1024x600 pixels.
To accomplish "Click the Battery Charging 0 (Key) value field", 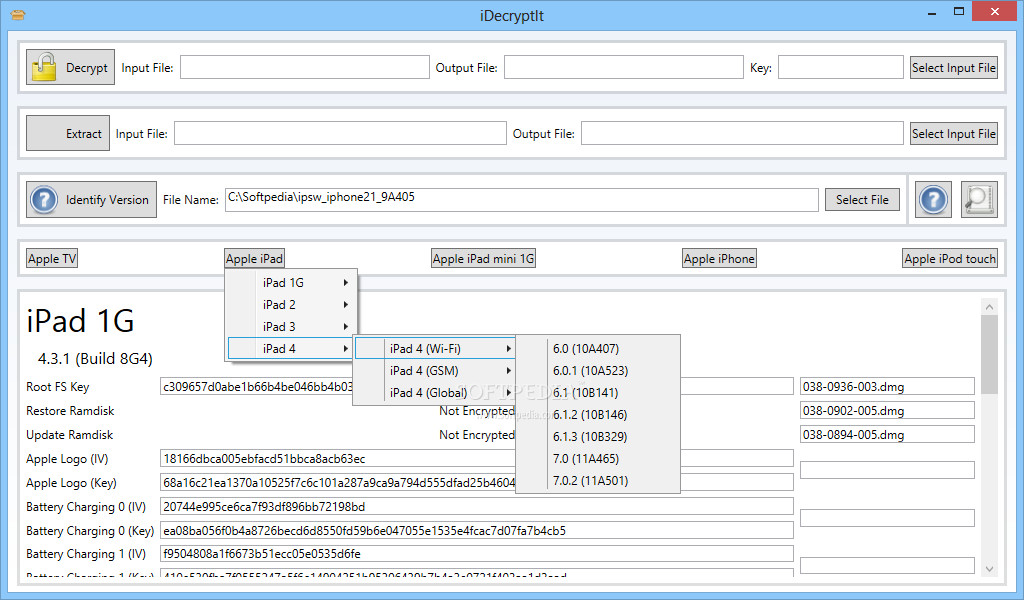I will [x=477, y=530].
